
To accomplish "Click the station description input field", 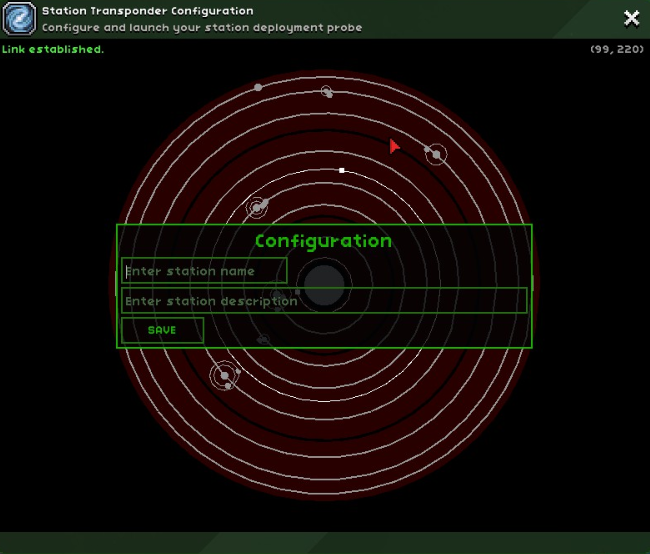I will click(x=324, y=301).
